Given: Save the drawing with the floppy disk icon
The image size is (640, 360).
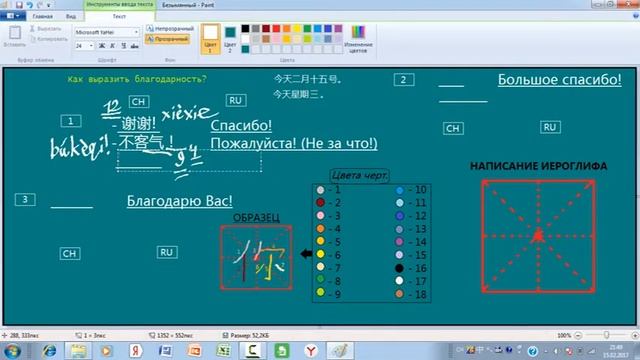Looking at the screenshot, I should (x=19, y=5).
